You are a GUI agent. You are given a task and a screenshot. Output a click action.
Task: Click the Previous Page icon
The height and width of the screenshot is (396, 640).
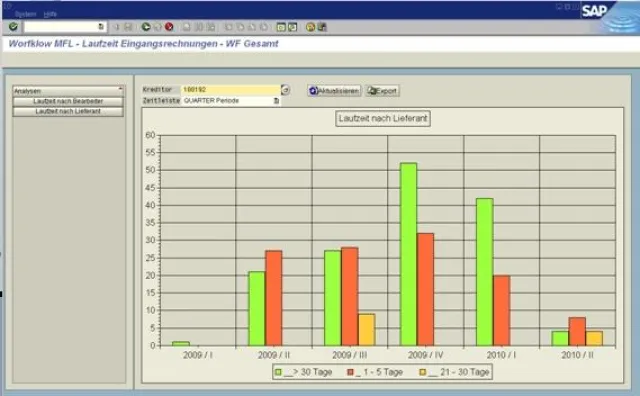pos(240,27)
